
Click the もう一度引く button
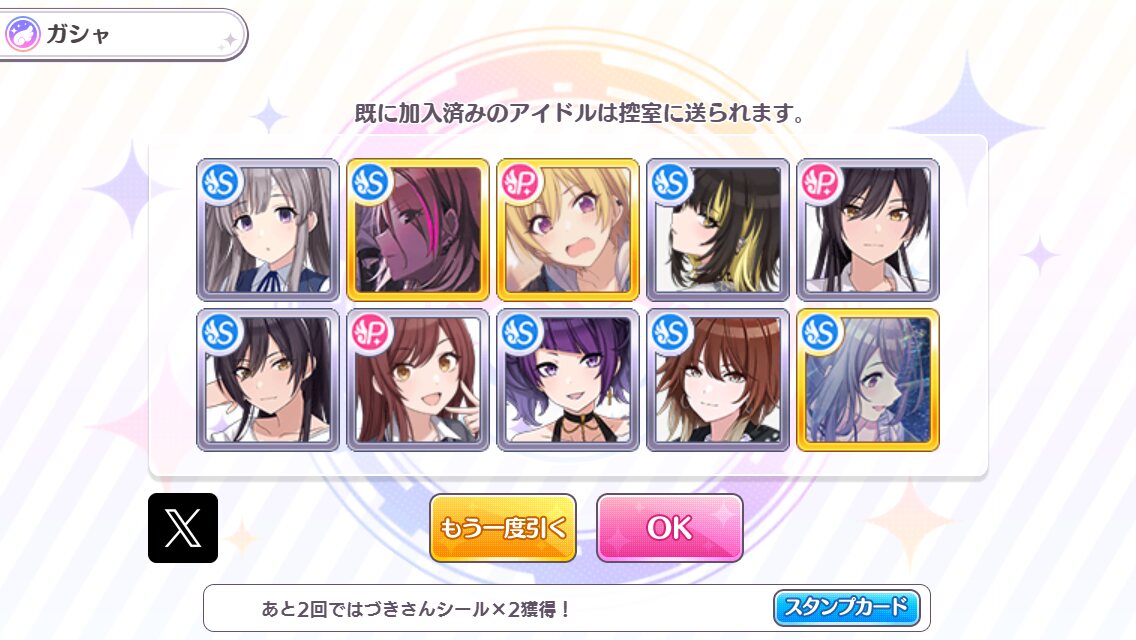click(503, 528)
